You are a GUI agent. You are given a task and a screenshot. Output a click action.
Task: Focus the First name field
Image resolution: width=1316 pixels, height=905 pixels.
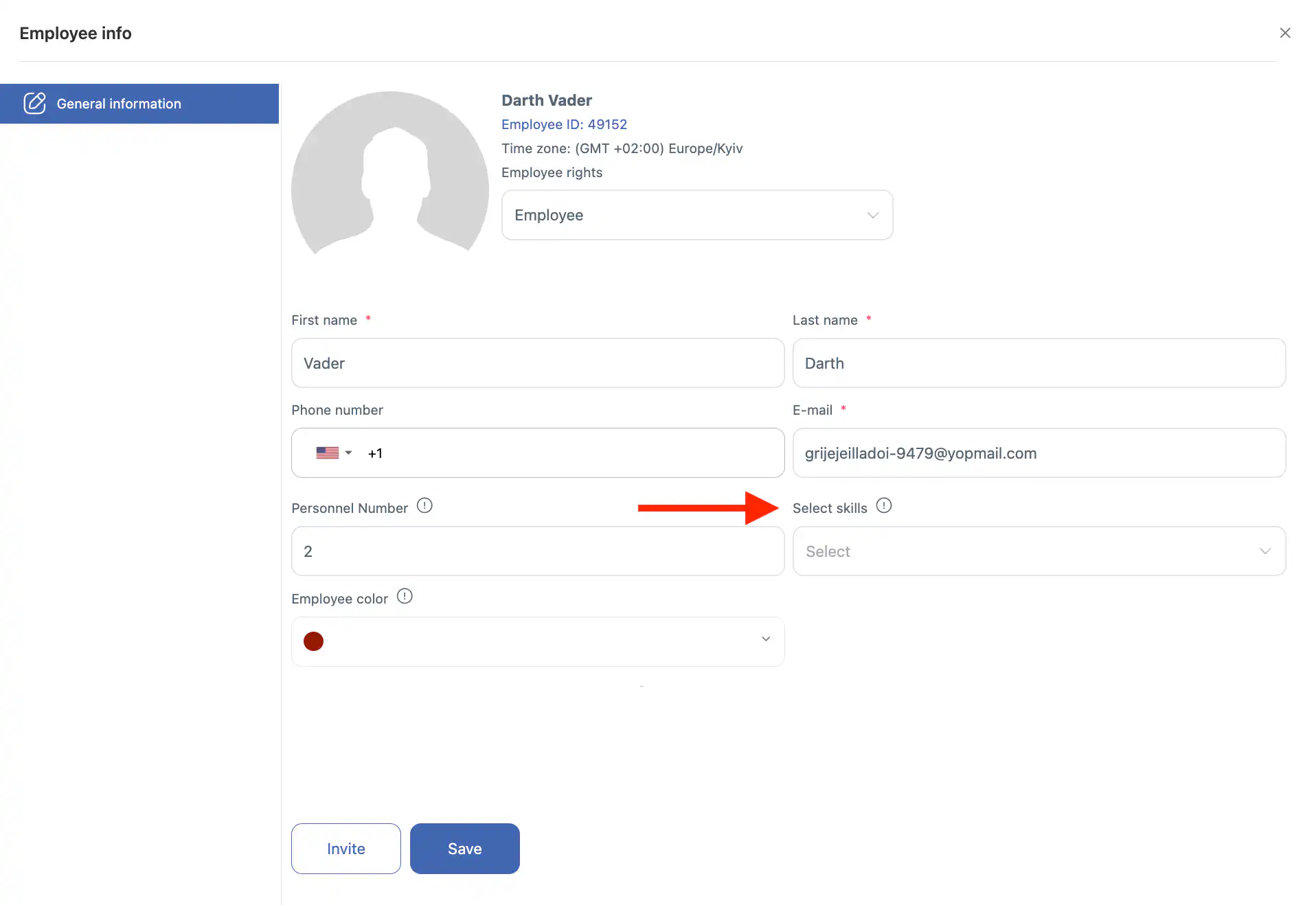click(x=537, y=363)
